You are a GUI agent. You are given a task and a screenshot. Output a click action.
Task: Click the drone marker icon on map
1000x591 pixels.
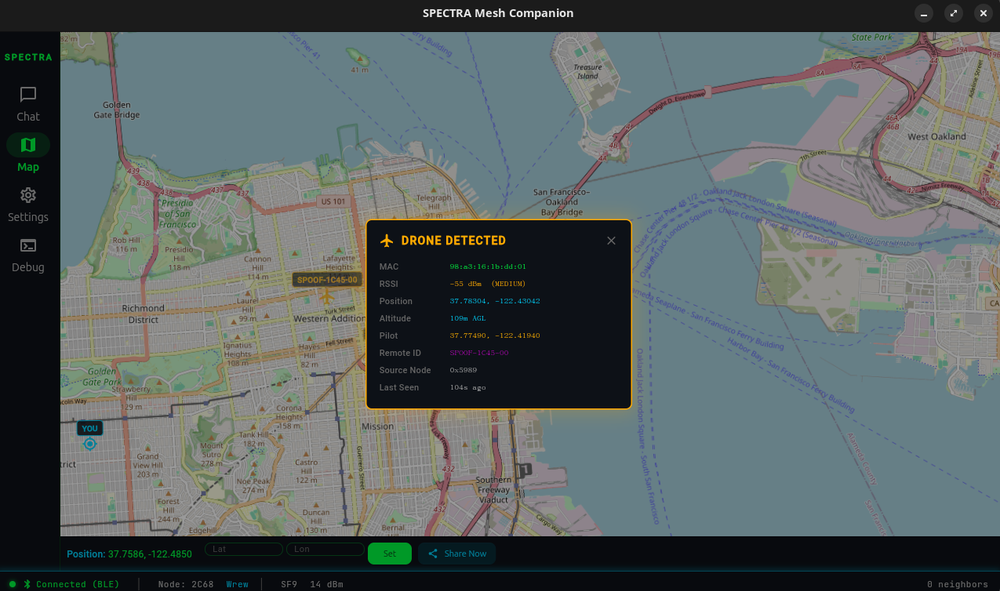pyautogui.click(x=326, y=297)
